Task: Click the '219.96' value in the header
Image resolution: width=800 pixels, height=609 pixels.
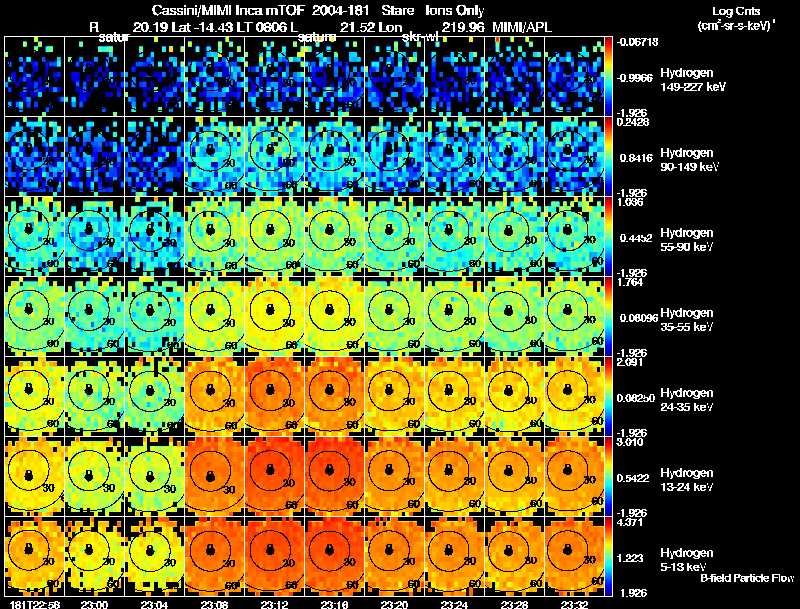Action: point(463,27)
